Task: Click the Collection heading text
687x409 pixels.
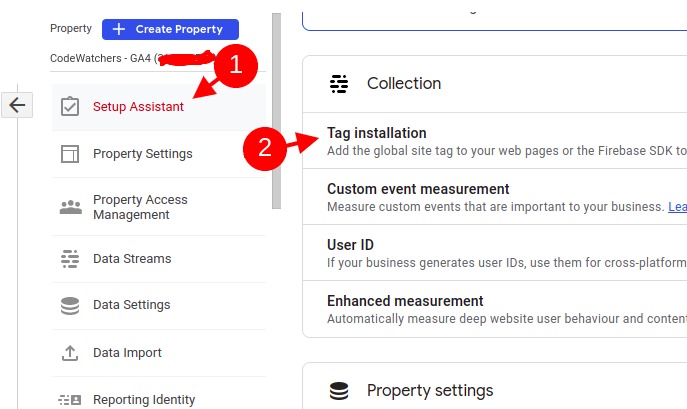Action: pos(404,84)
